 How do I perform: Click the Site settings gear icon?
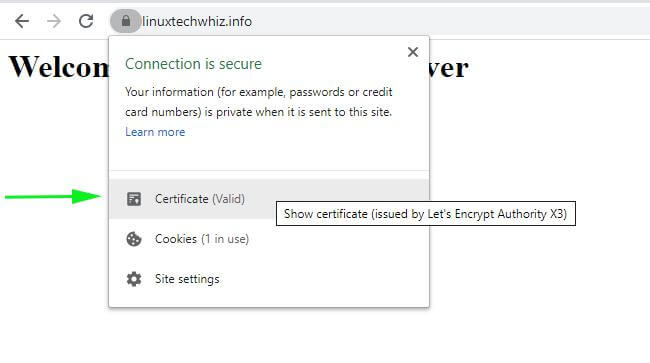point(134,279)
